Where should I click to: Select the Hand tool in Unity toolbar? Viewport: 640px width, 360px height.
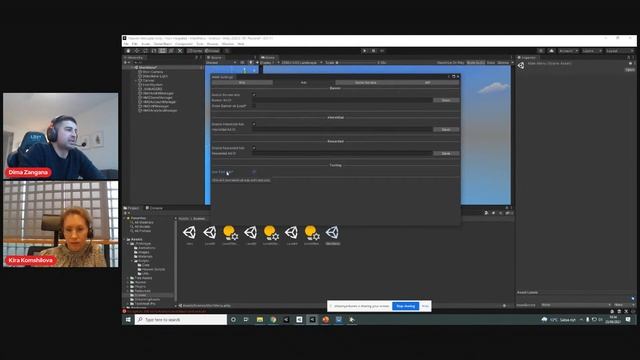tap(128, 51)
